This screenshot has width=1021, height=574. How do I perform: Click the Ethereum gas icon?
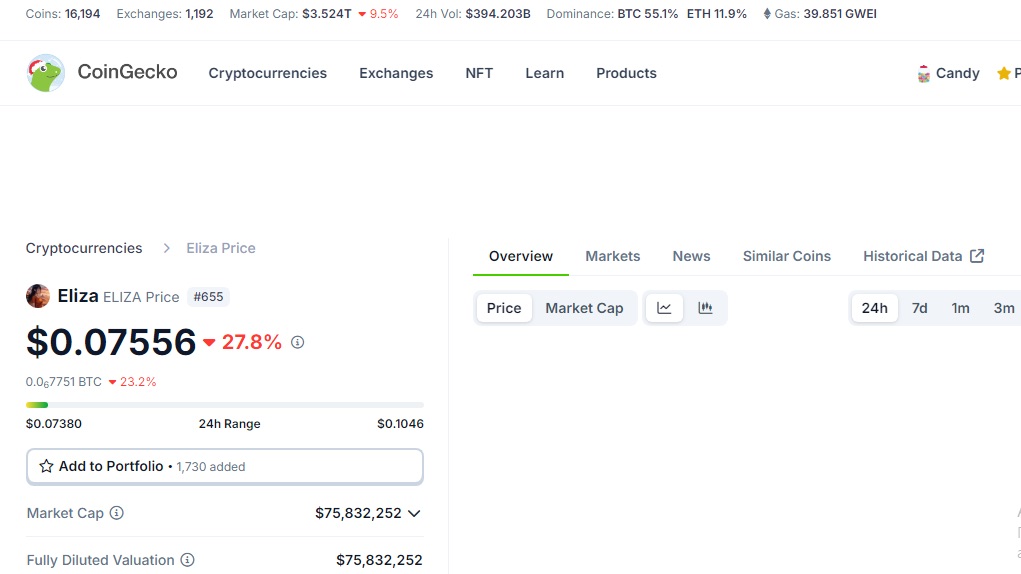(x=767, y=14)
